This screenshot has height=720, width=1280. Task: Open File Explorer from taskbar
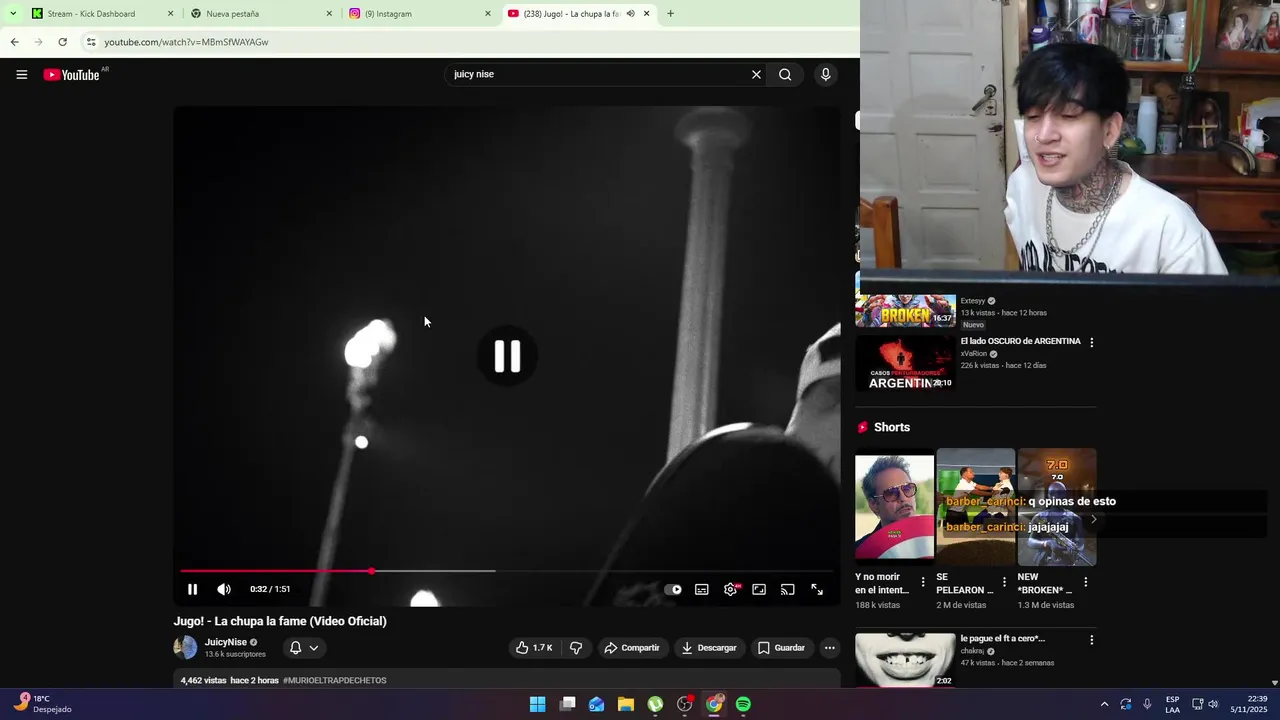tap(626, 704)
